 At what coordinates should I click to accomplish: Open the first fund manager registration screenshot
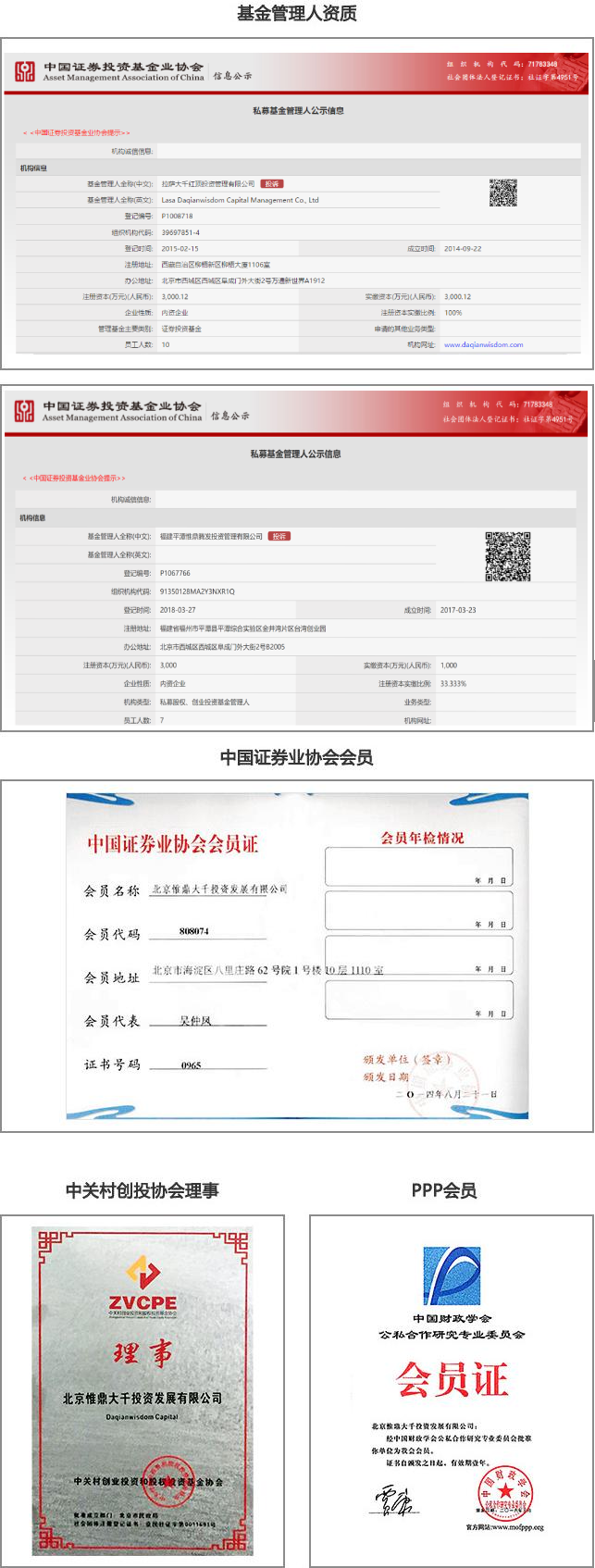[x=297, y=205]
